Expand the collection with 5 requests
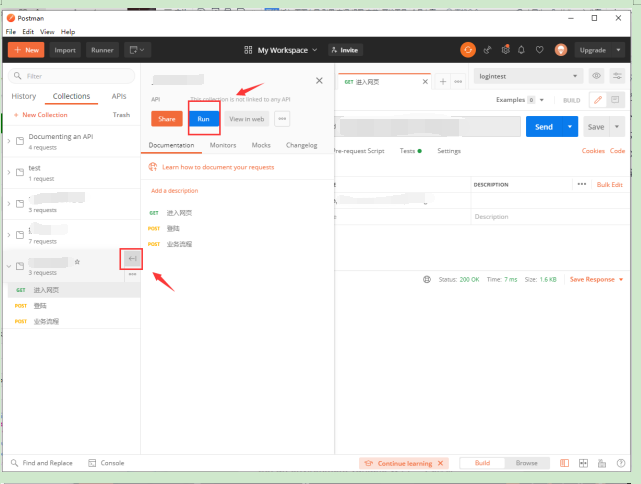This screenshot has height=484, width=641. [9, 204]
